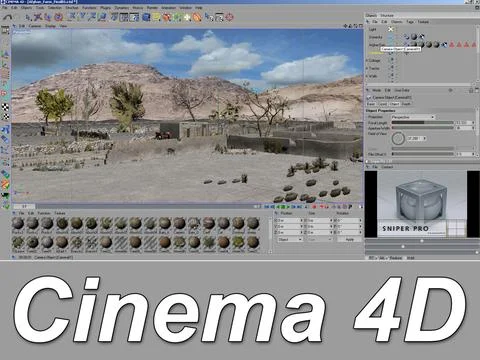Click the render settings icon in top toolbar
Screen dimensions: 480x360
[x=134, y=17]
